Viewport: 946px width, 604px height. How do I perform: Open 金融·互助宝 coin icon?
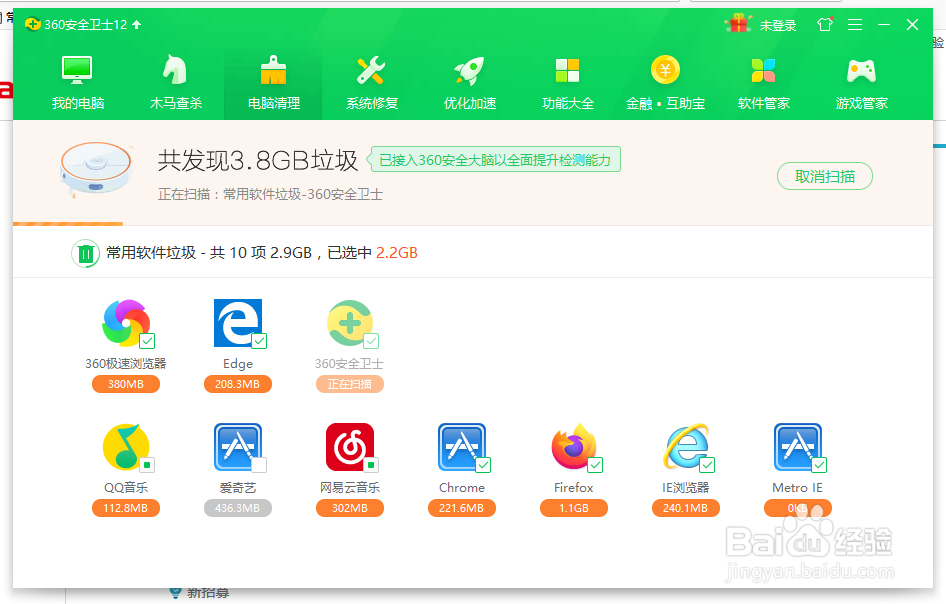pyautogui.click(x=665, y=70)
